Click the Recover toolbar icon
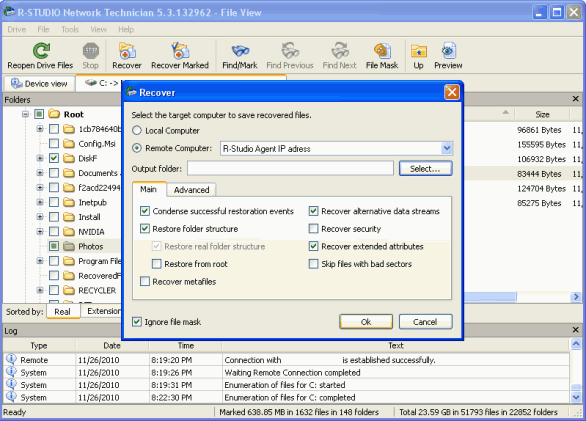 click(x=127, y=50)
